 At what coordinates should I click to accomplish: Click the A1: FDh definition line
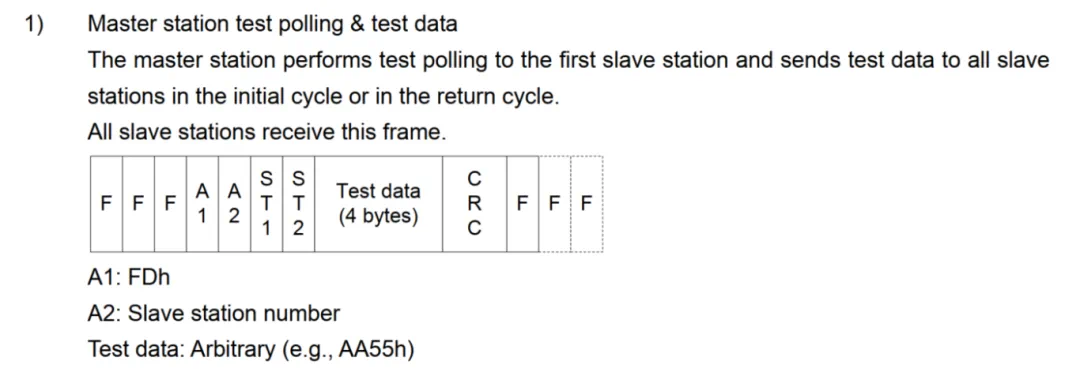click(x=129, y=277)
